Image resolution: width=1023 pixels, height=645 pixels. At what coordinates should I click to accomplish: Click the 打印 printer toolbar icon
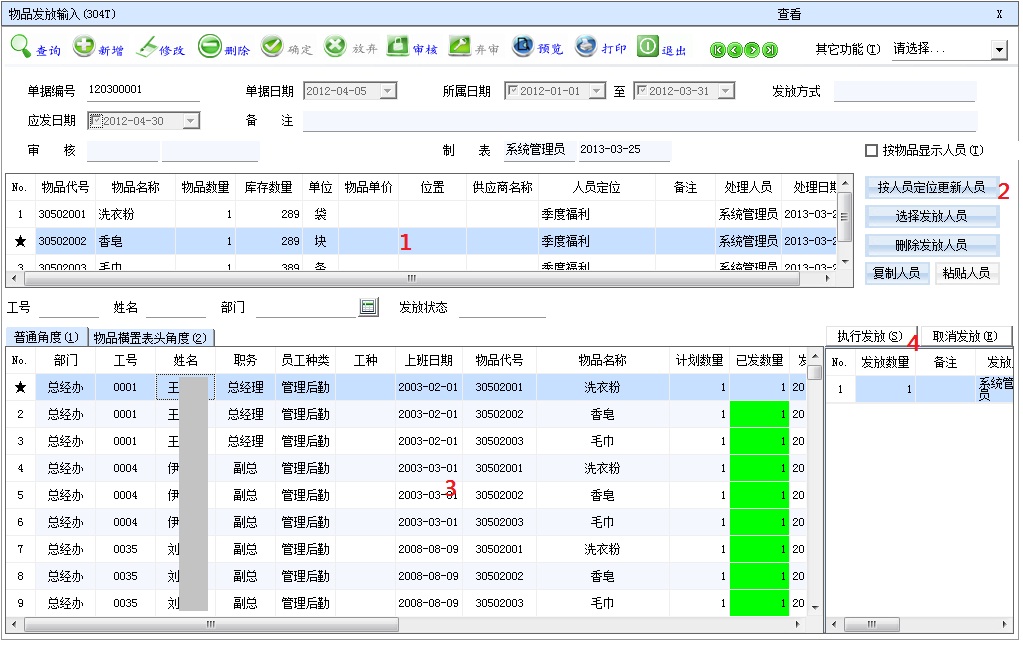pos(585,46)
